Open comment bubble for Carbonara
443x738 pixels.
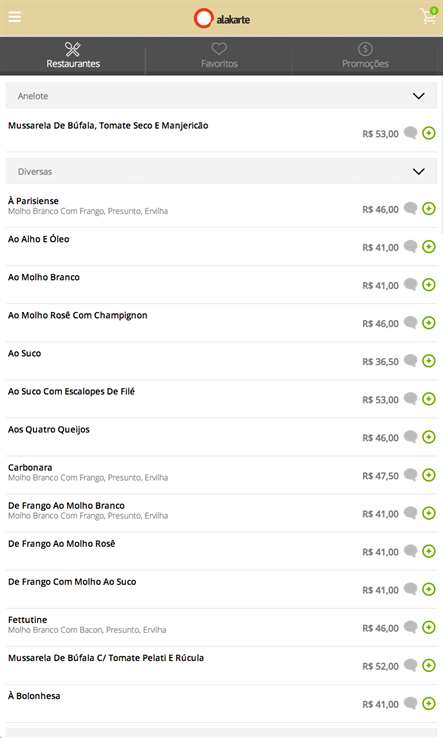tap(411, 474)
